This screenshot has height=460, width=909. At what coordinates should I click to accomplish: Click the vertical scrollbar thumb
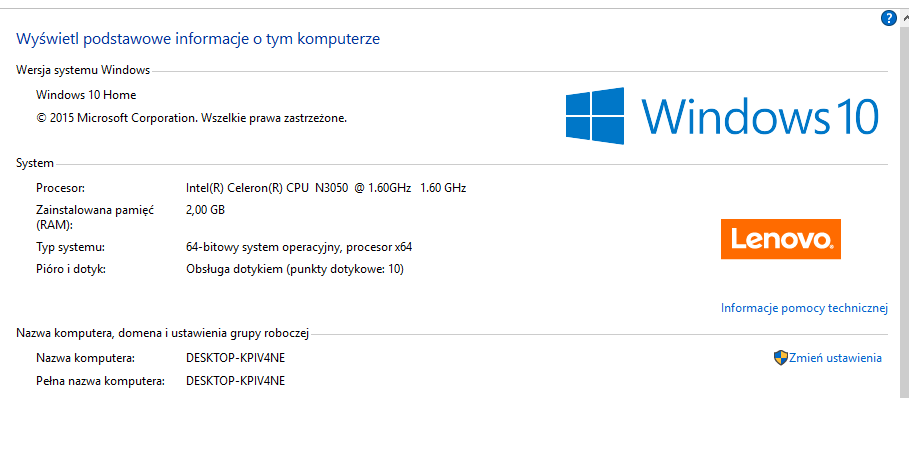(904, 212)
